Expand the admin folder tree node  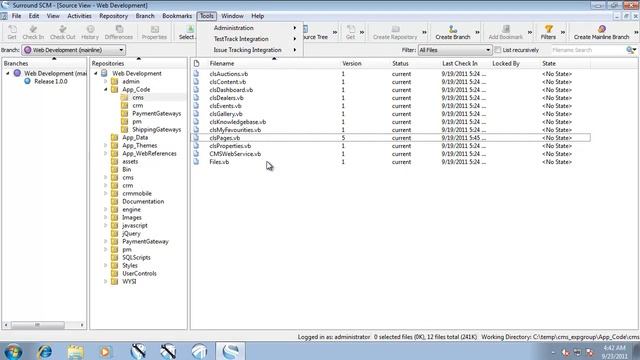point(105,82)
